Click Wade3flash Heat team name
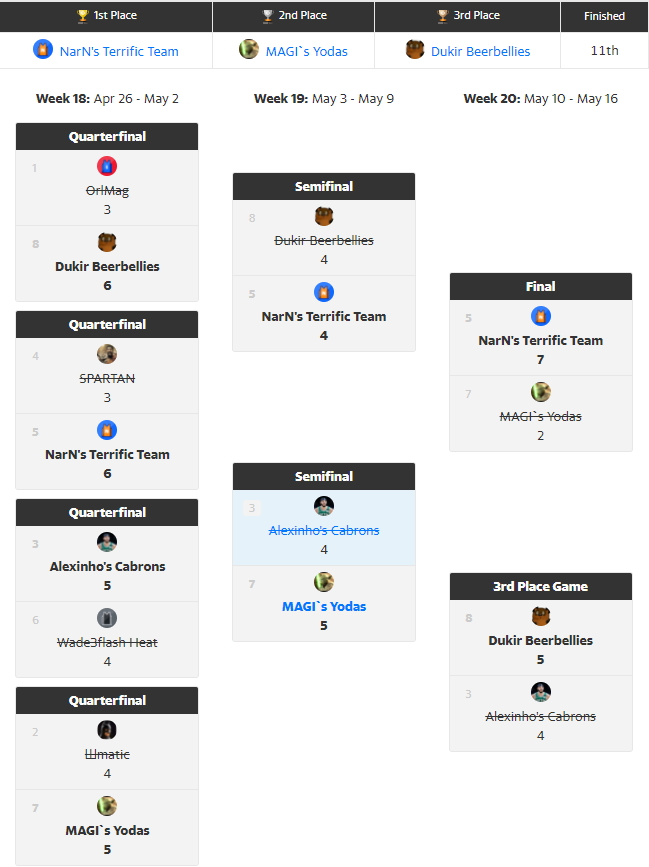The height and width of the screenshot is (867, 649). [x=107, y=643]
